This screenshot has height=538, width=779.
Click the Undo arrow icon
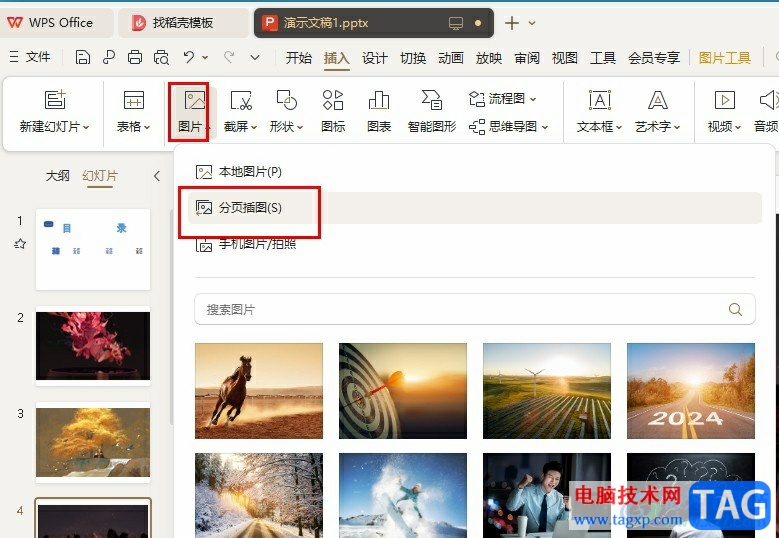(x=189, y=57)
